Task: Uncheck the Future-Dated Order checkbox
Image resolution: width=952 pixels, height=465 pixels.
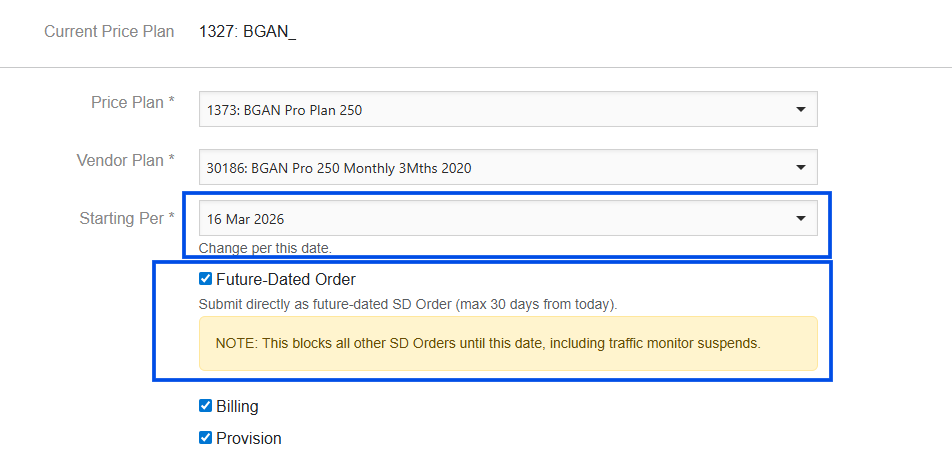Action: click(x=206, y=279)
